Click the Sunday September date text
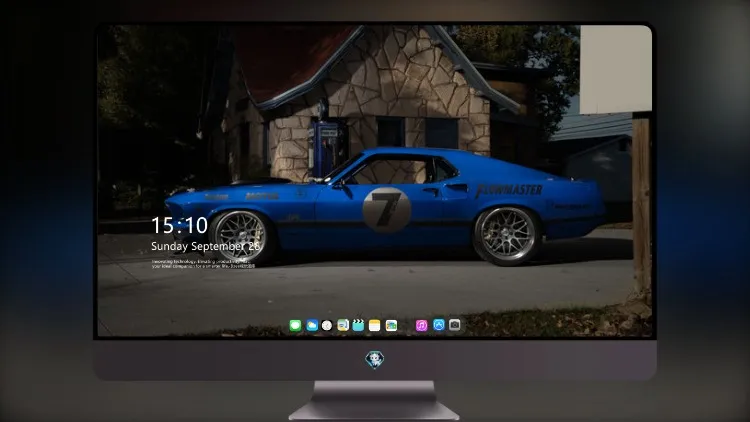The image size is (750, 422). 206,246
